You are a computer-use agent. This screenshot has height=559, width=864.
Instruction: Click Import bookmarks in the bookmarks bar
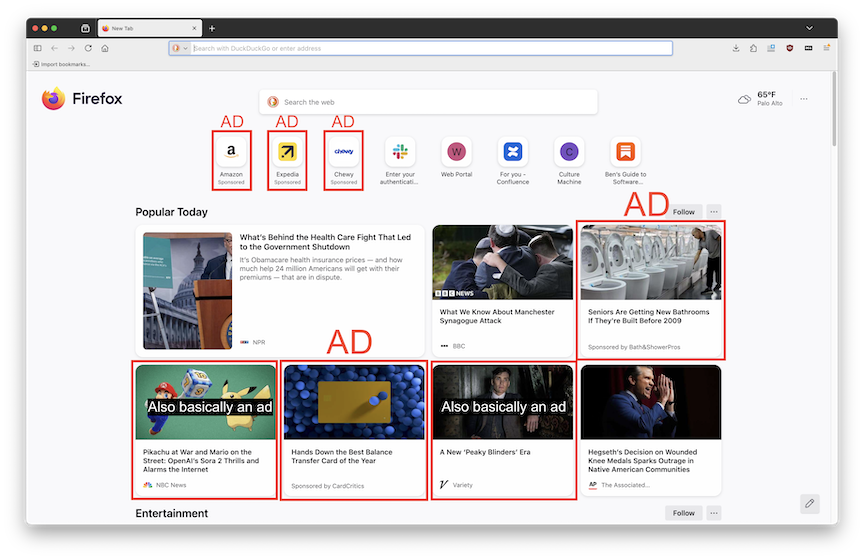pyautogui.click(x=61, y=64)
